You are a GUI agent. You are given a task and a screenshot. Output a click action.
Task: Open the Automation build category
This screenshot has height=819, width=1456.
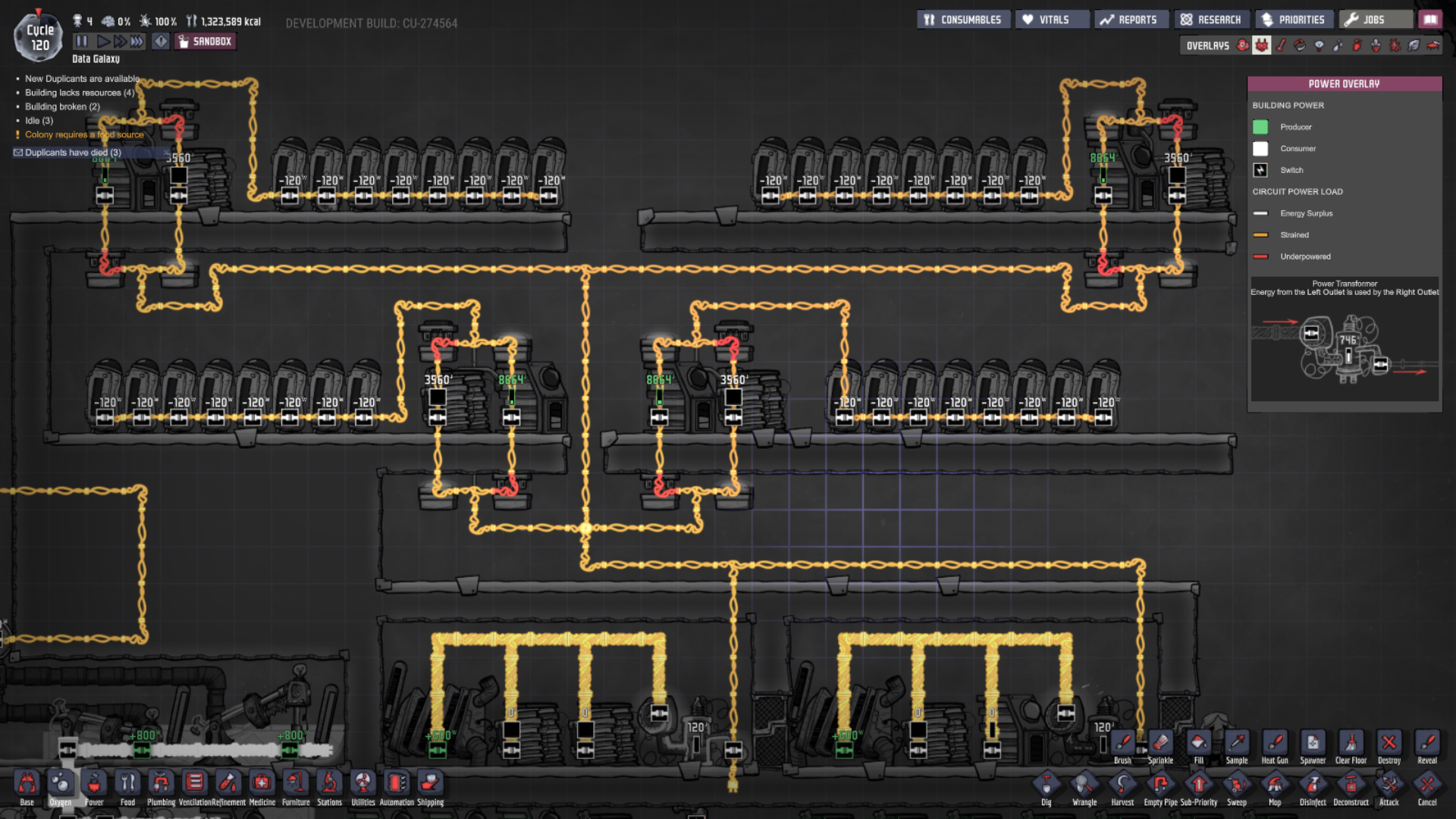pos(396,783)
